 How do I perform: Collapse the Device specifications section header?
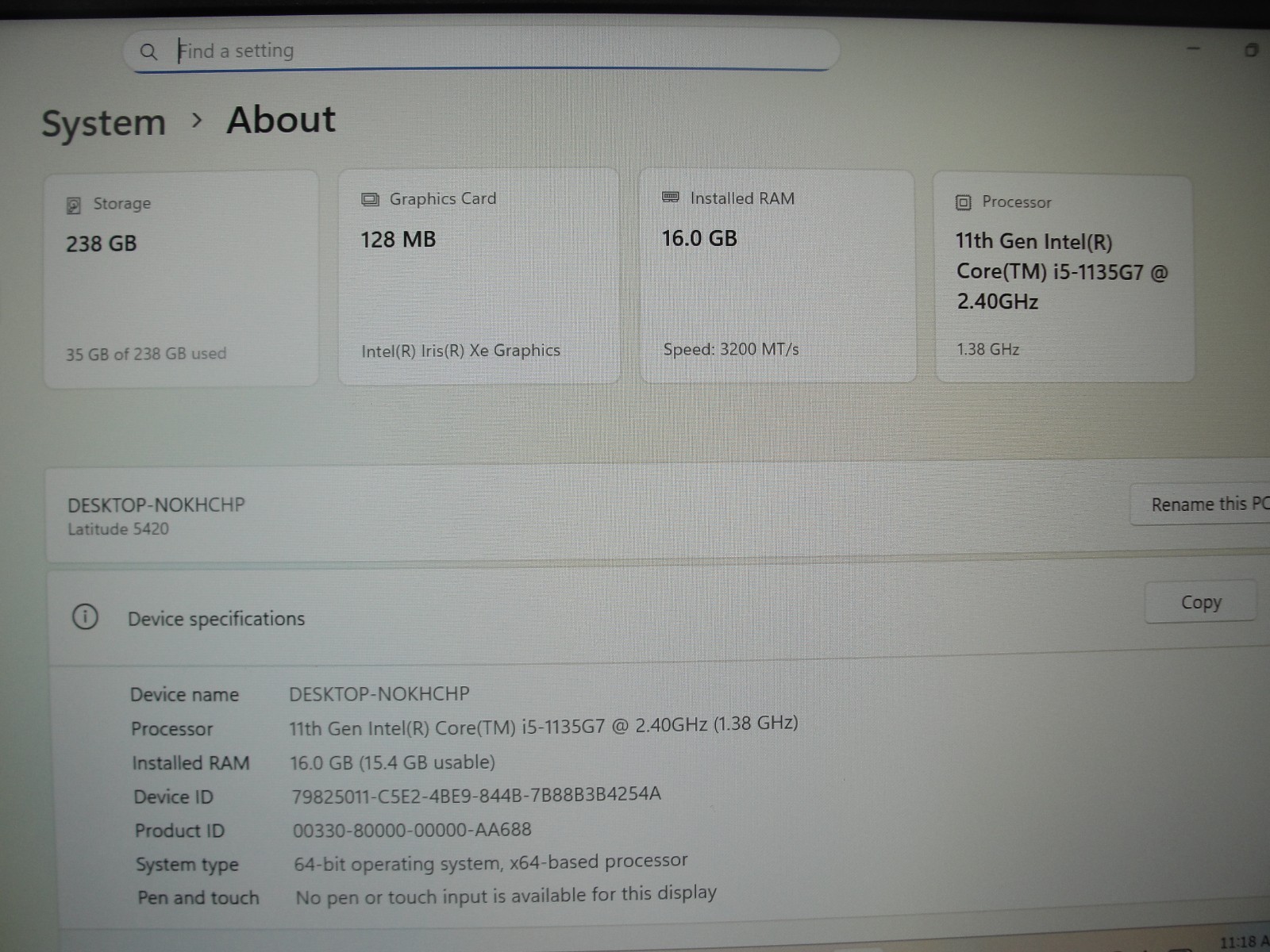coord(659,617)
